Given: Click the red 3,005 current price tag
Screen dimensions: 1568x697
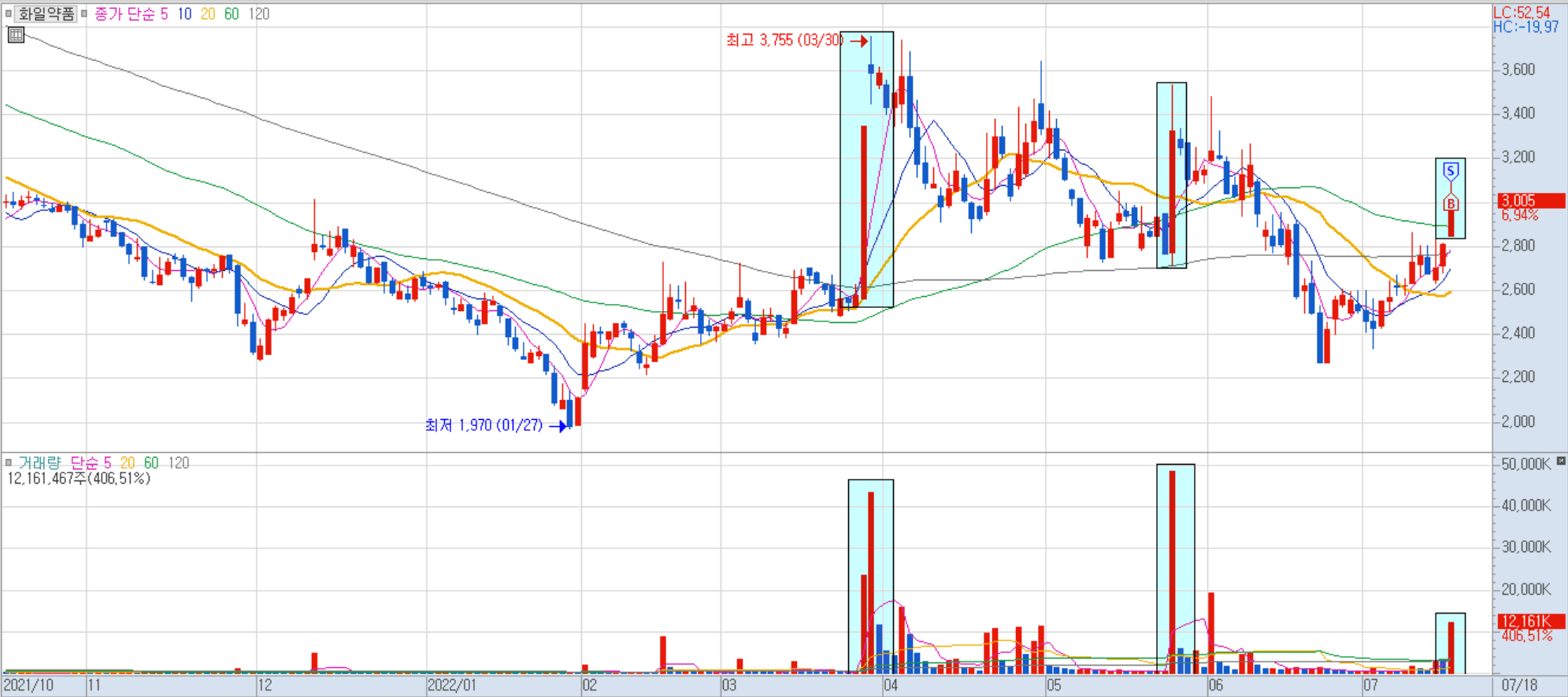Looking at the screenshot, I should pyautogui.click(x=1531, y=201).
